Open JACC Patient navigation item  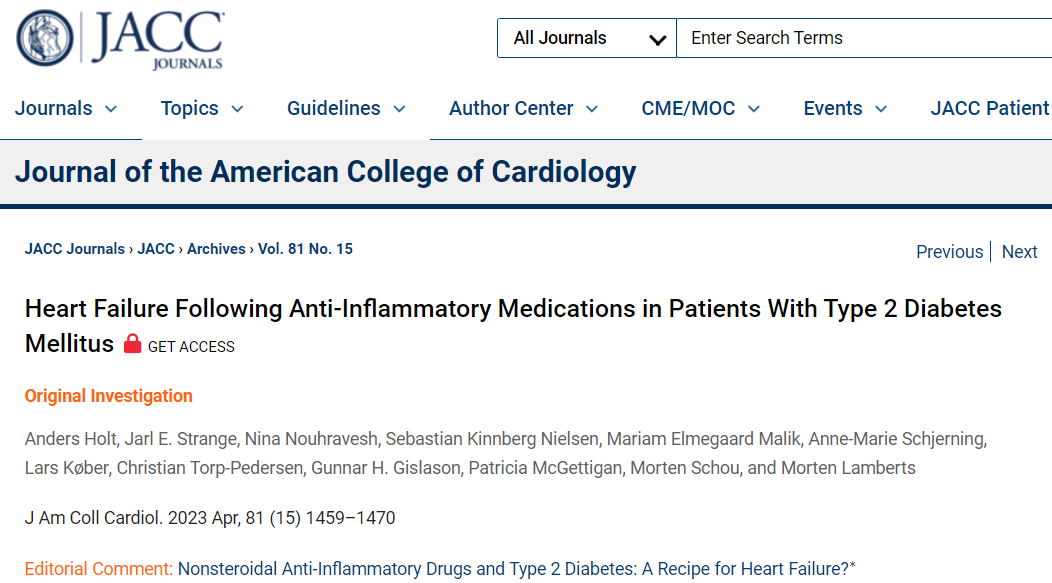click(990, 109)
